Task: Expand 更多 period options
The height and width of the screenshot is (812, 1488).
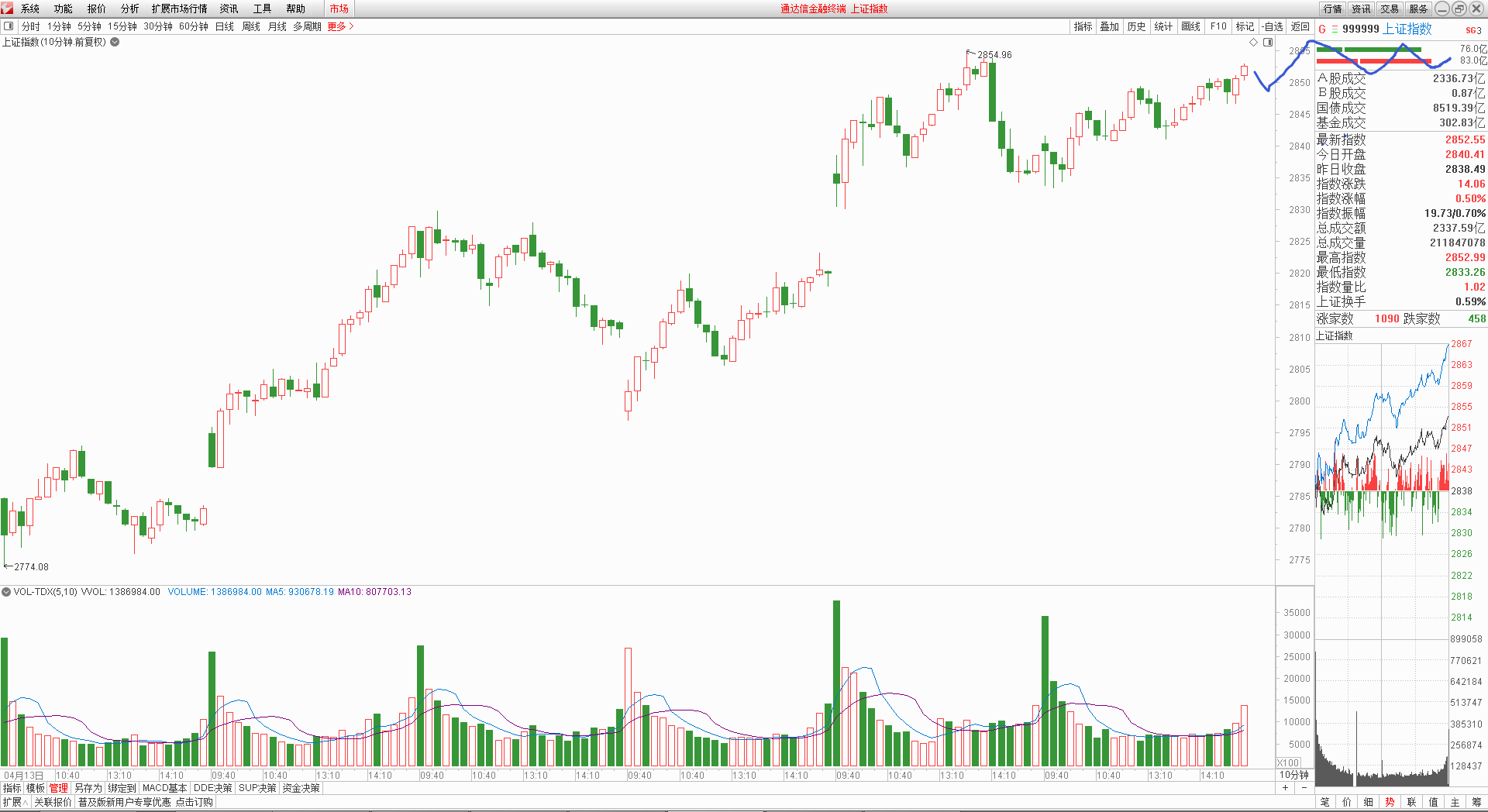Action: pyautogui.click(x=340, y=26)
